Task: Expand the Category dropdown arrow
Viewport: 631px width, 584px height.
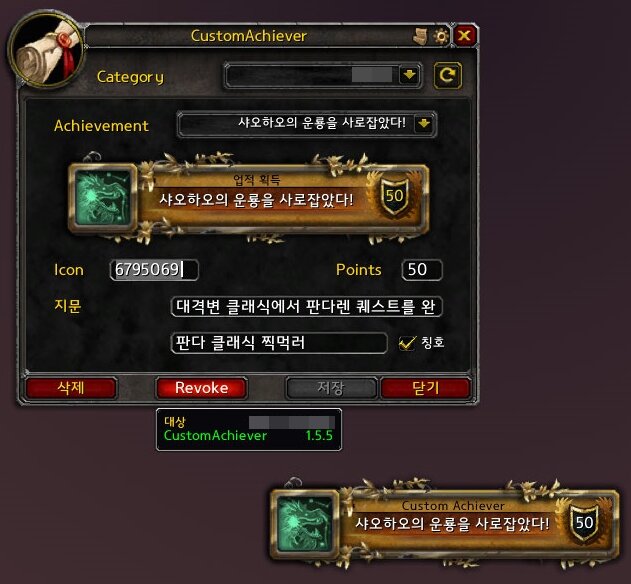Action: (x=409, y=75)
